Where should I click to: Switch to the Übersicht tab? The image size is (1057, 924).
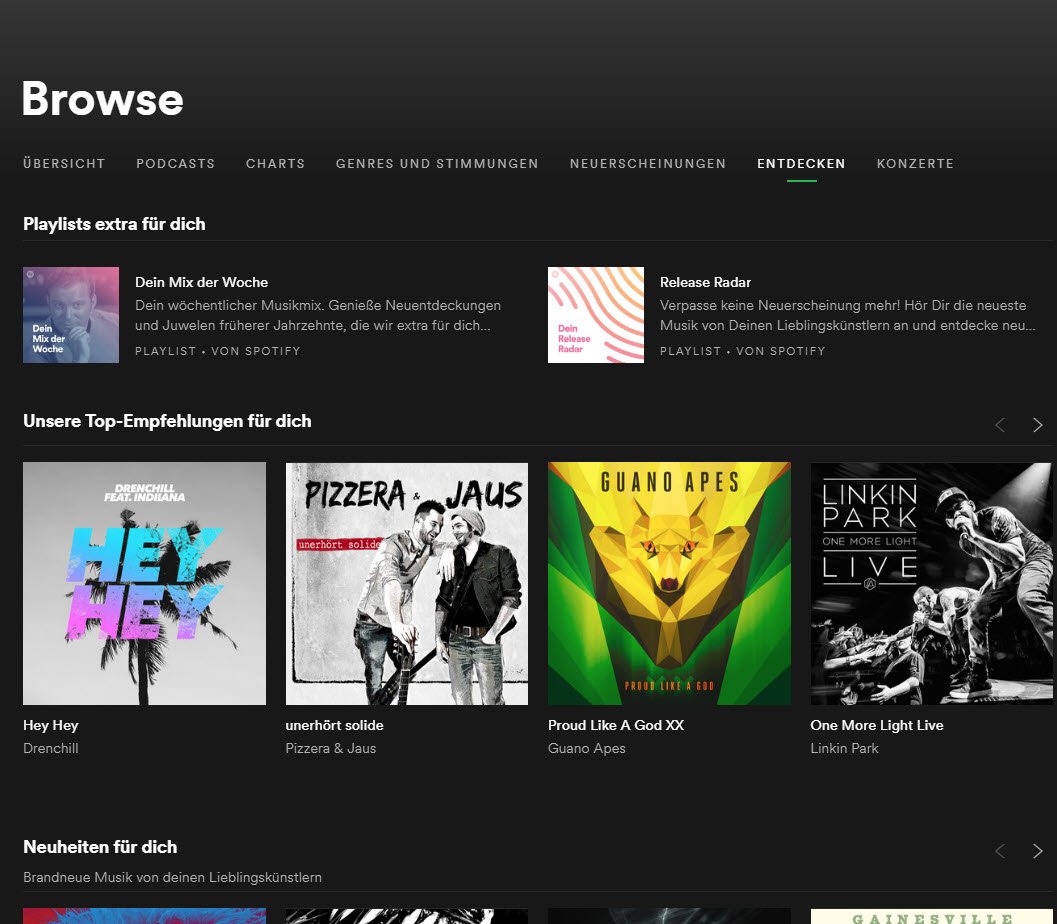tap(64, 163)
